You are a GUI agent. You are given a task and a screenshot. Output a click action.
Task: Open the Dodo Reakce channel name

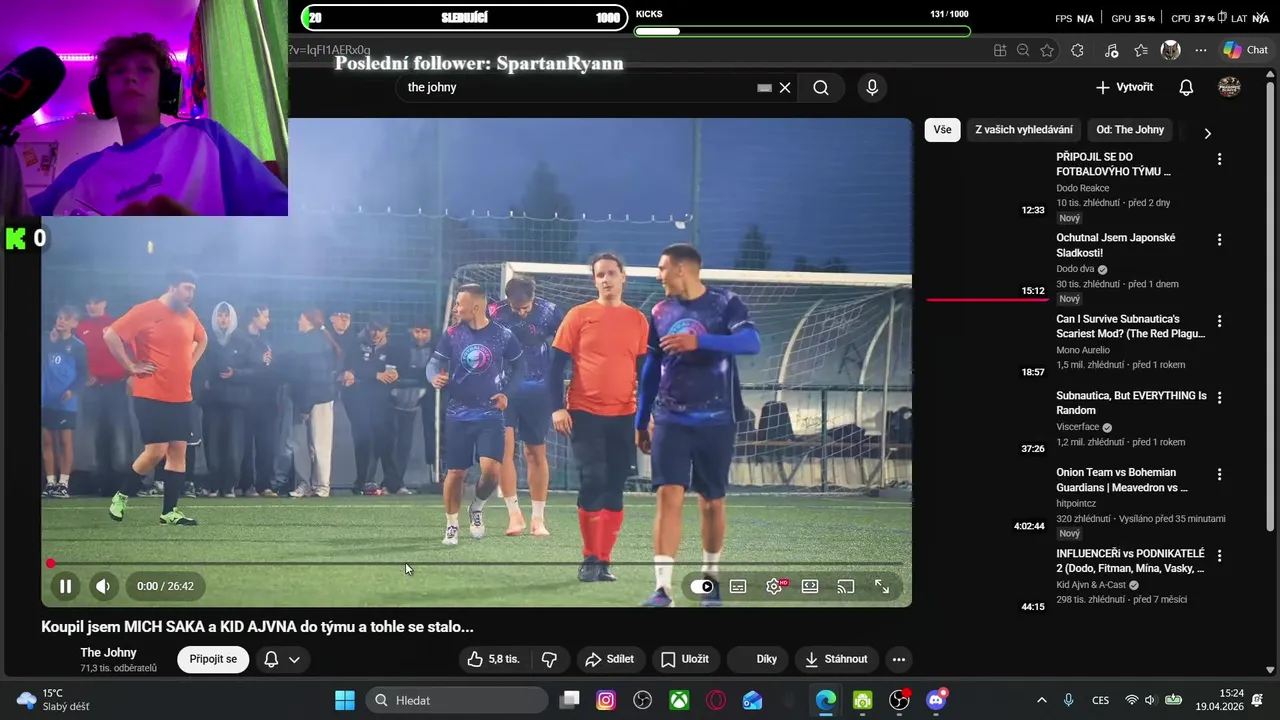(1083, 188)
